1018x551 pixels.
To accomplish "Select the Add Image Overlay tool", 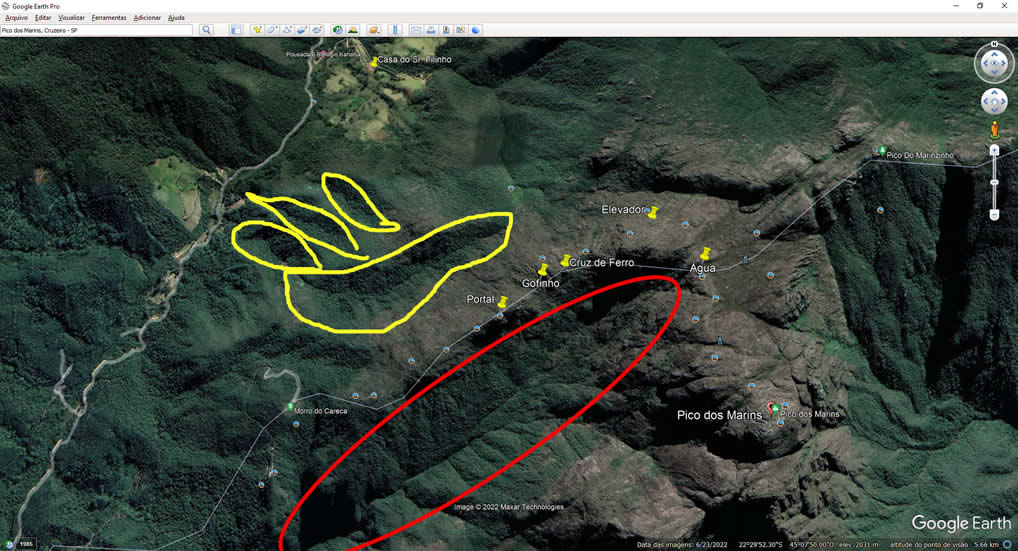I will pyautogui.click(x=302, y=30).
